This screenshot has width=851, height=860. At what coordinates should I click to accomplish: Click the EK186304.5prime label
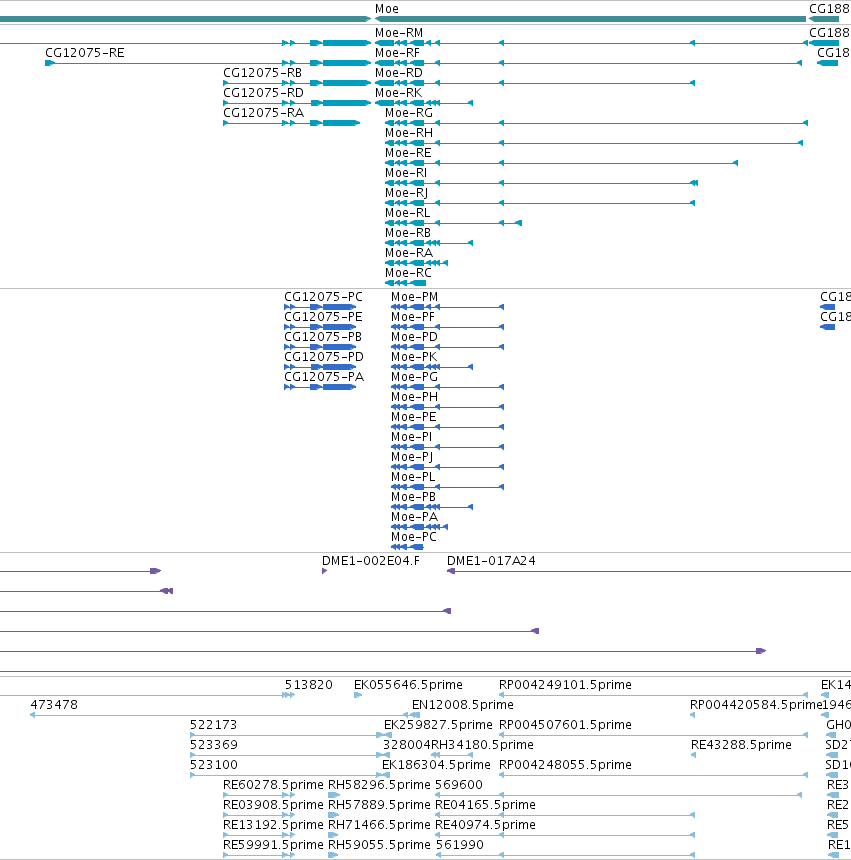(436, 765)
